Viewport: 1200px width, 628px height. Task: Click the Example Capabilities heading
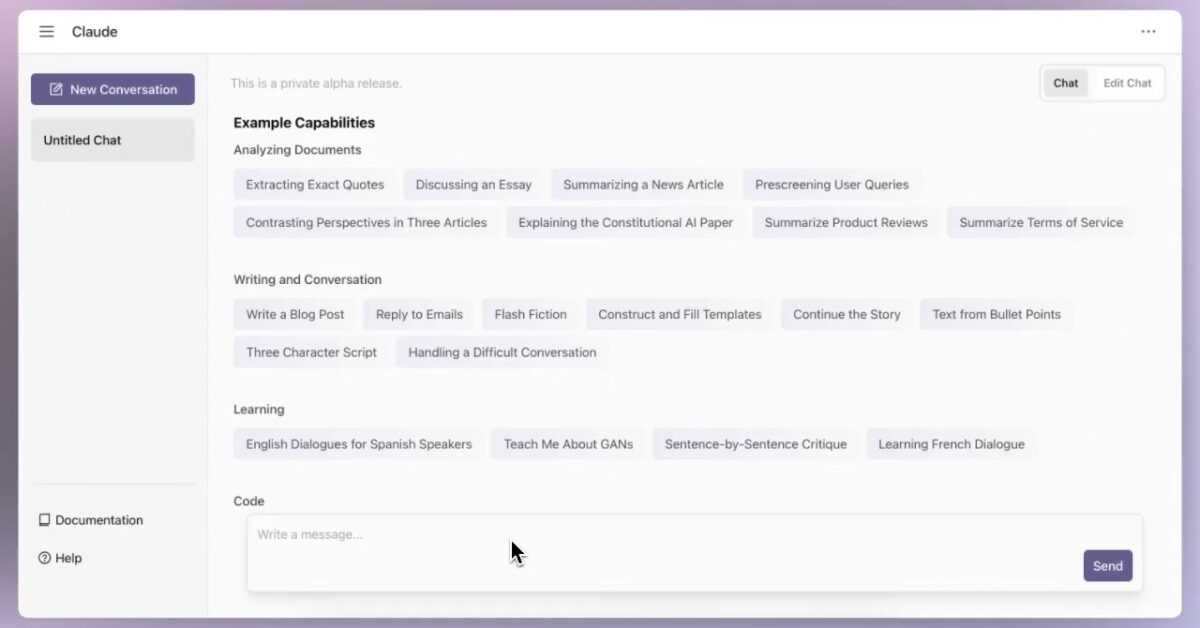(304, 123)
